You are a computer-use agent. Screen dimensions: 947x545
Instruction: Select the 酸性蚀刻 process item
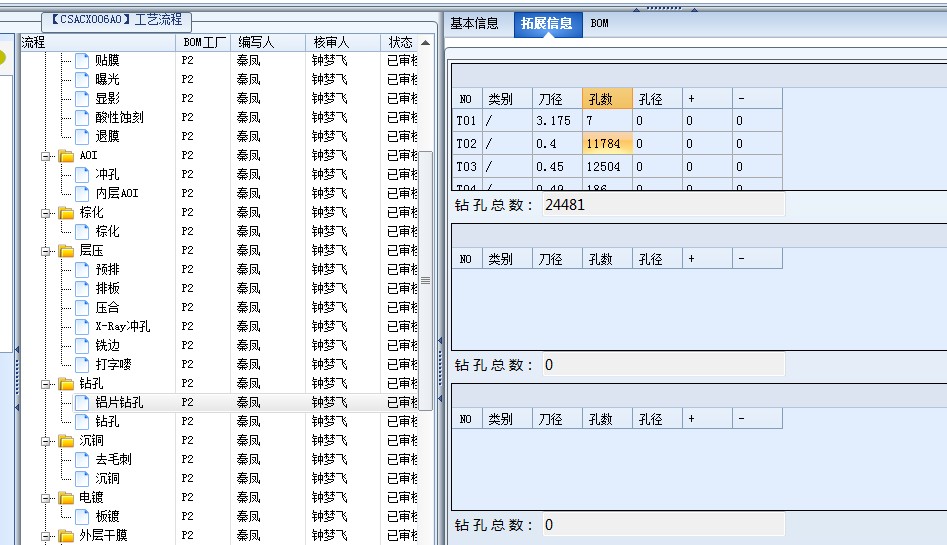click(x=119, y=118)
